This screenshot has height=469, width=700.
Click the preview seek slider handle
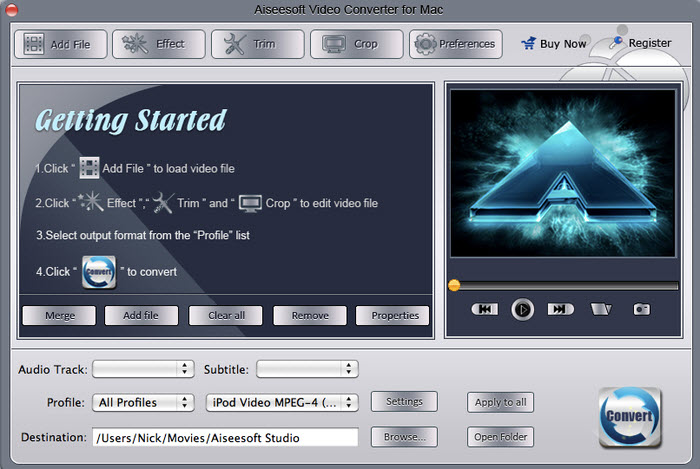454,285
